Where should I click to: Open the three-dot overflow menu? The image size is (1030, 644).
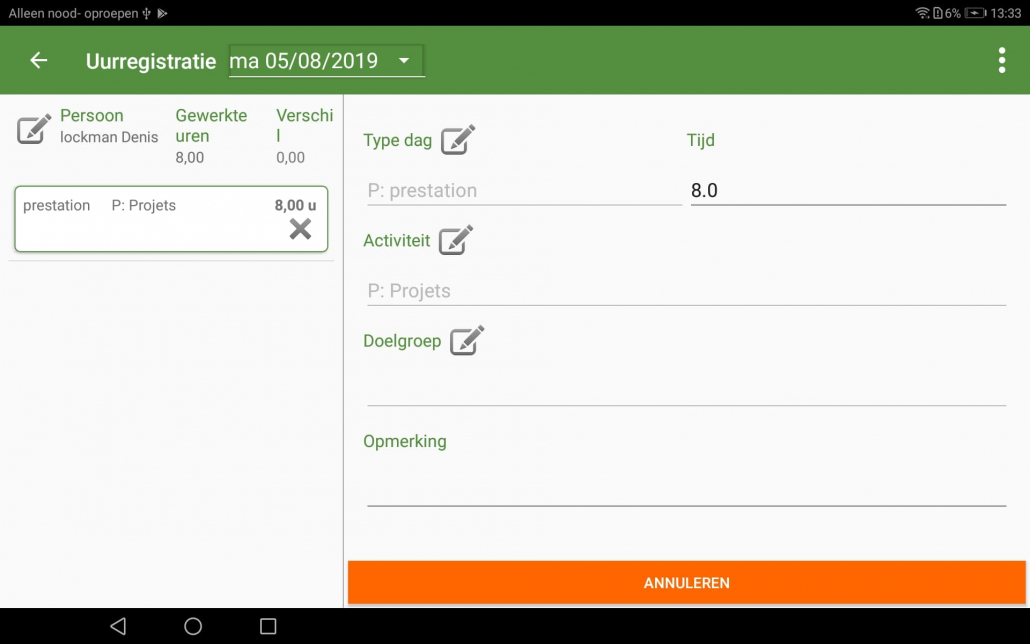pyautogui.click(x=1002, y=60)
